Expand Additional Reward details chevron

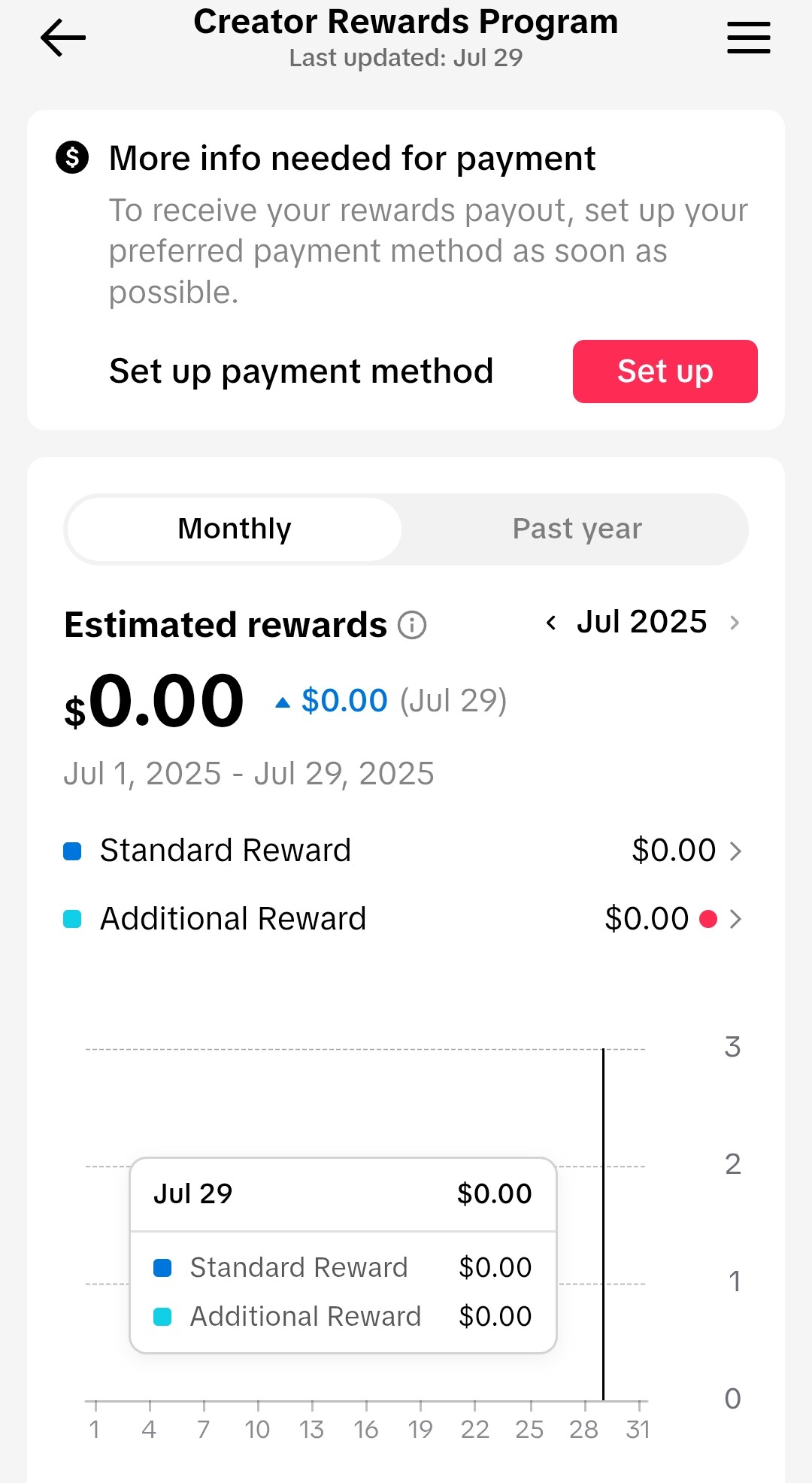click(735, 919)
